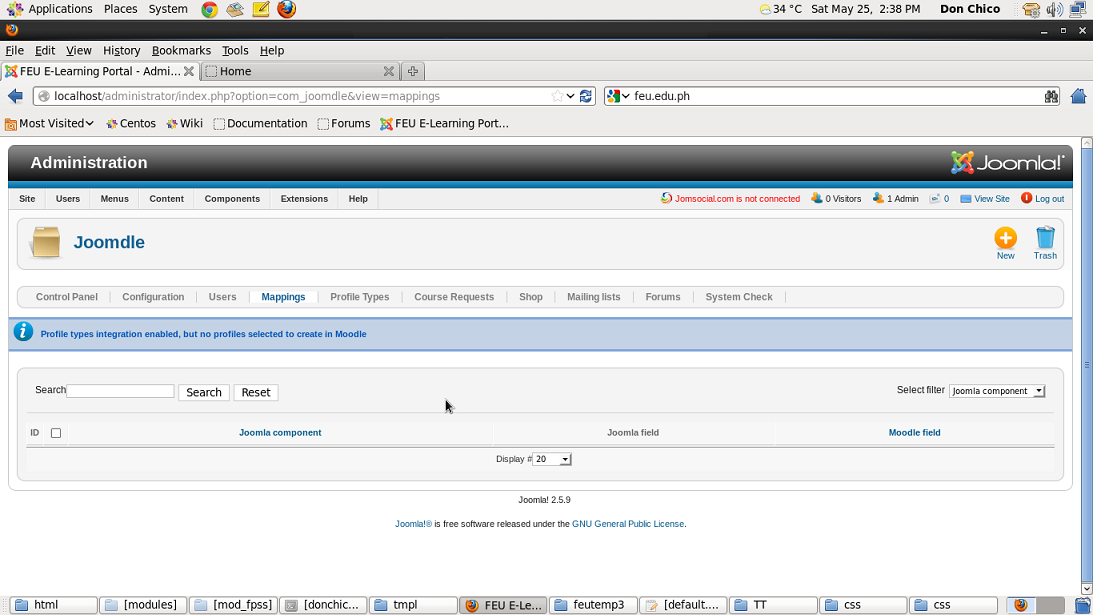Click the Search text input field

120,391
